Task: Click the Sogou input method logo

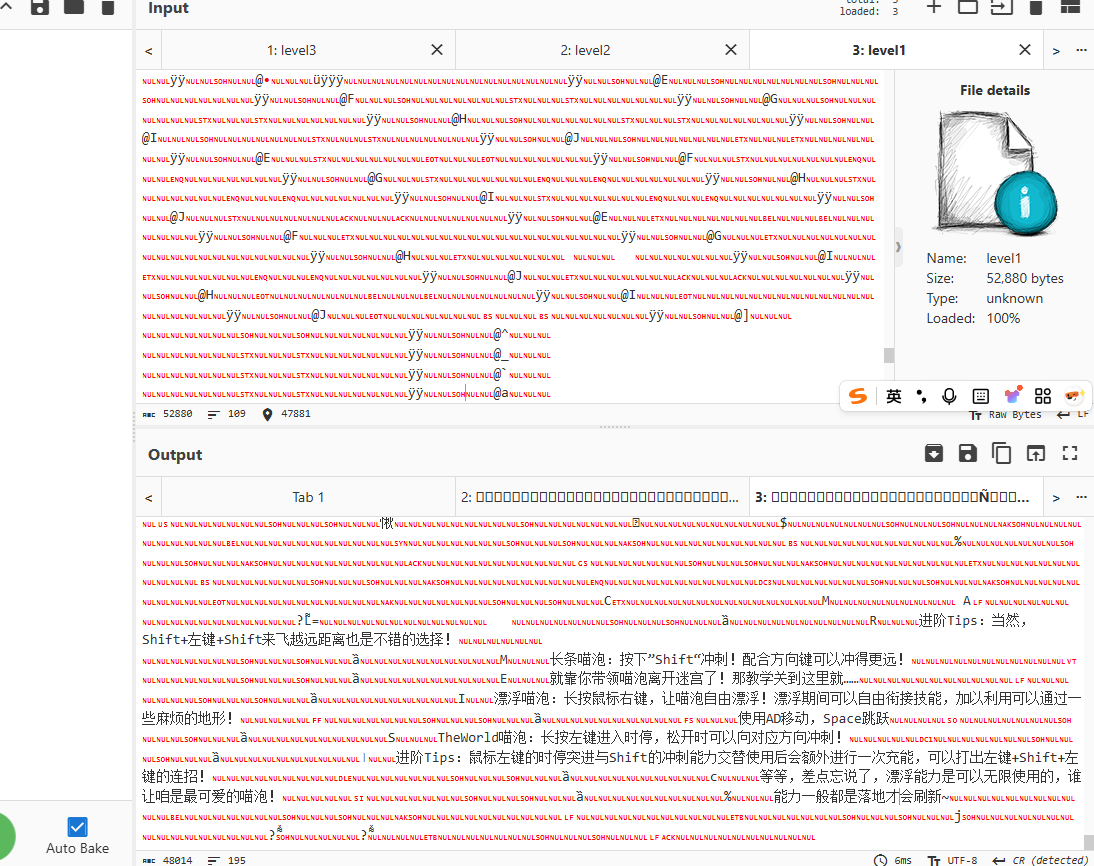Action: coord(857,396)
